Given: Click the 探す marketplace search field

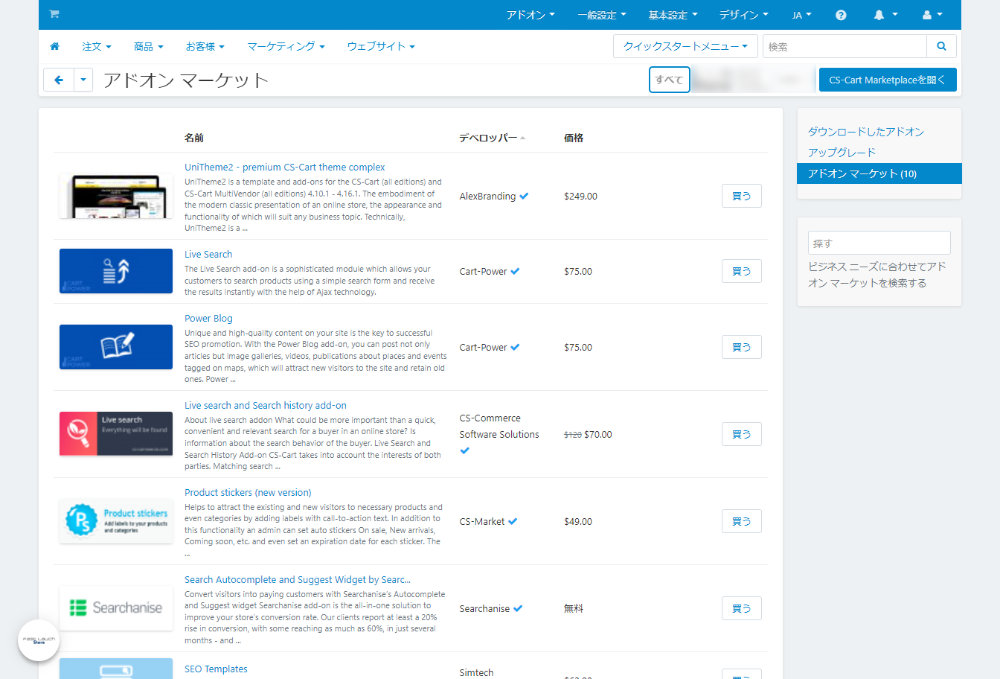Looking at the screenshot, I should 879,243.
